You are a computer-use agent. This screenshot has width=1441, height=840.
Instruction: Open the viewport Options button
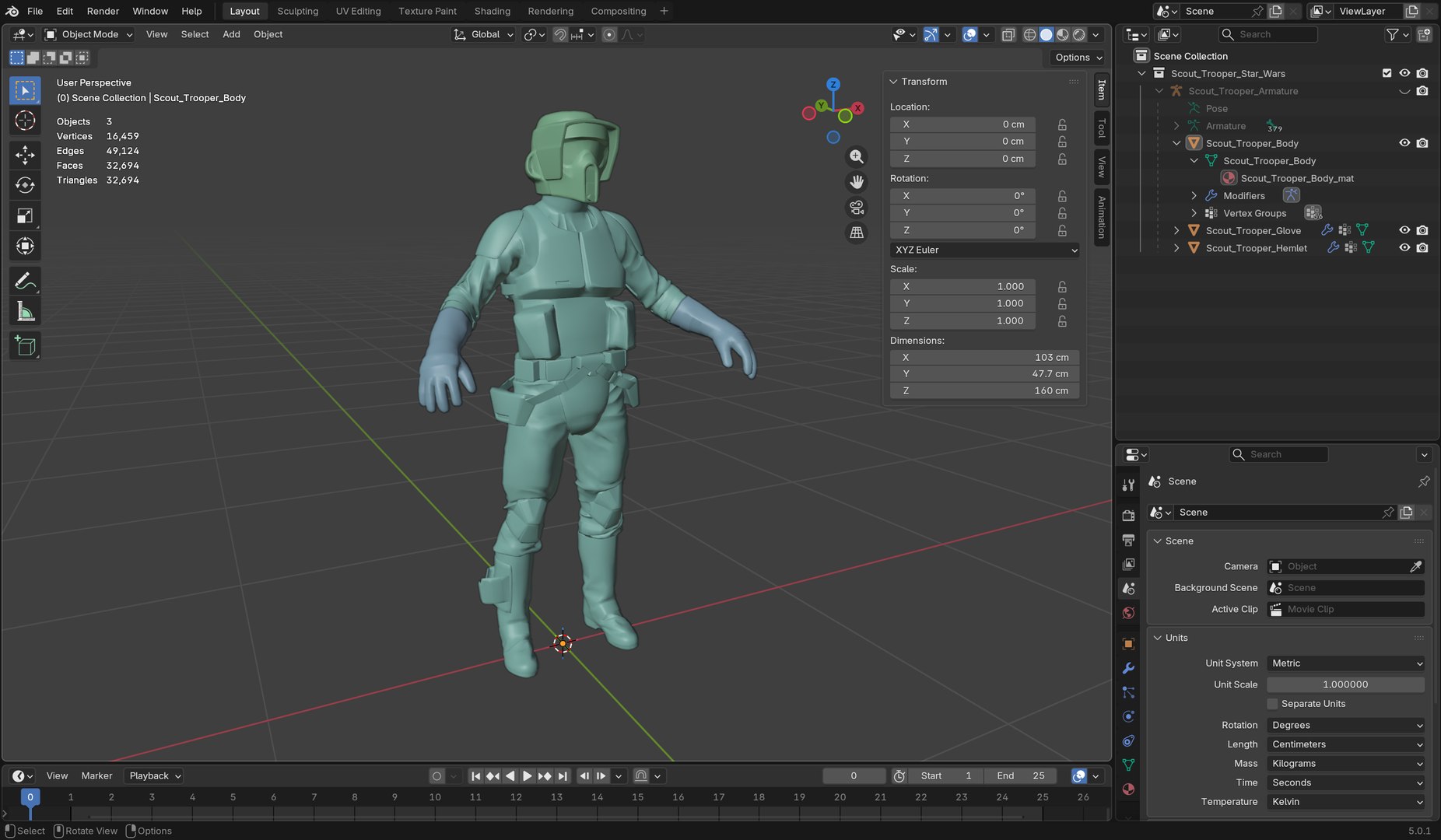pos(1078,58)
